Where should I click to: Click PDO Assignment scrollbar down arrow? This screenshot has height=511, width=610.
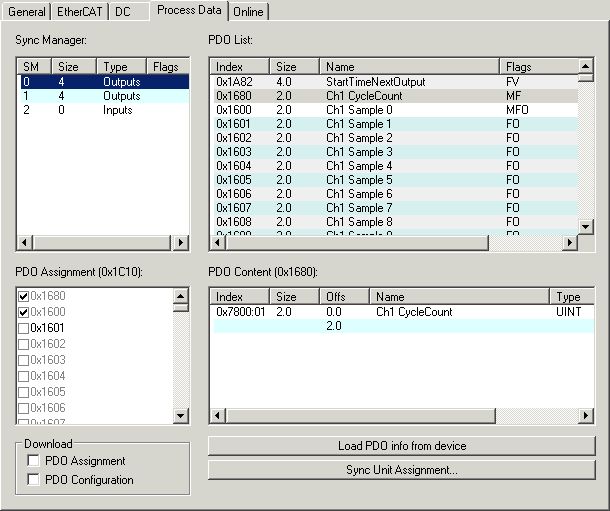[x=181, y=416]
